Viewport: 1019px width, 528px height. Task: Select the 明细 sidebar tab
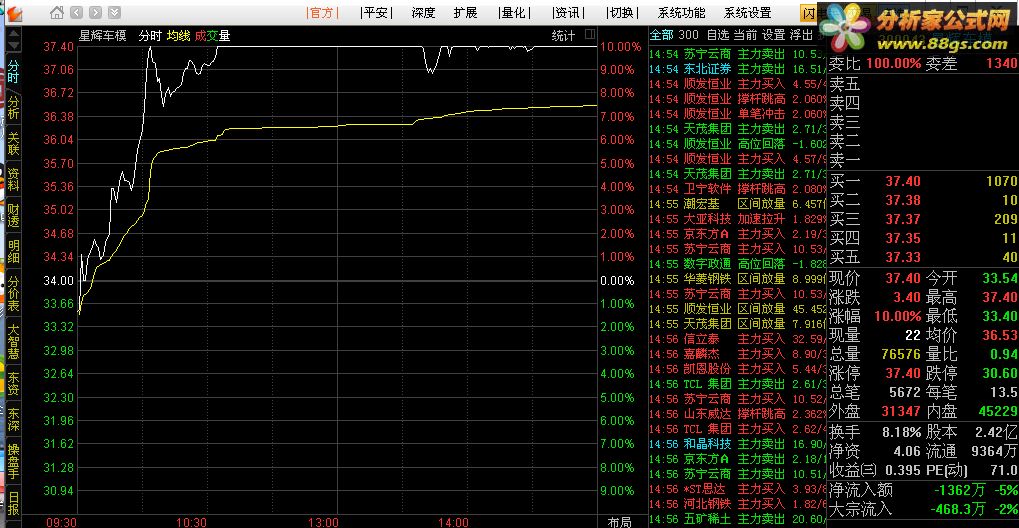14,251
